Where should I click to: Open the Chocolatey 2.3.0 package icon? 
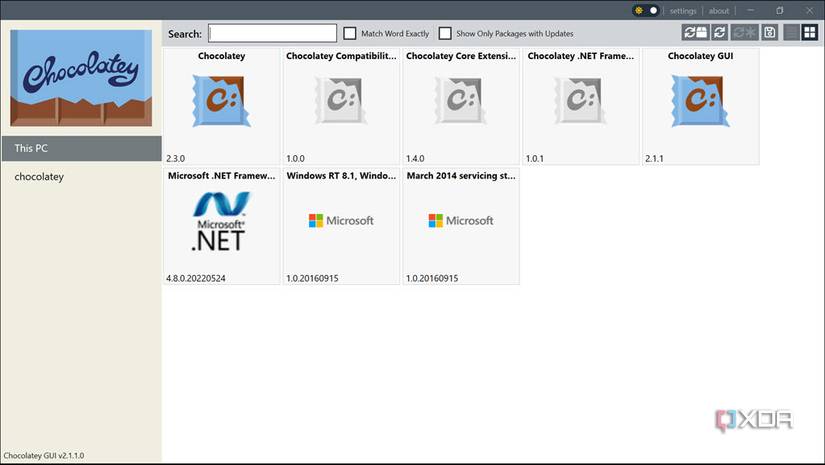coord(222,100)
